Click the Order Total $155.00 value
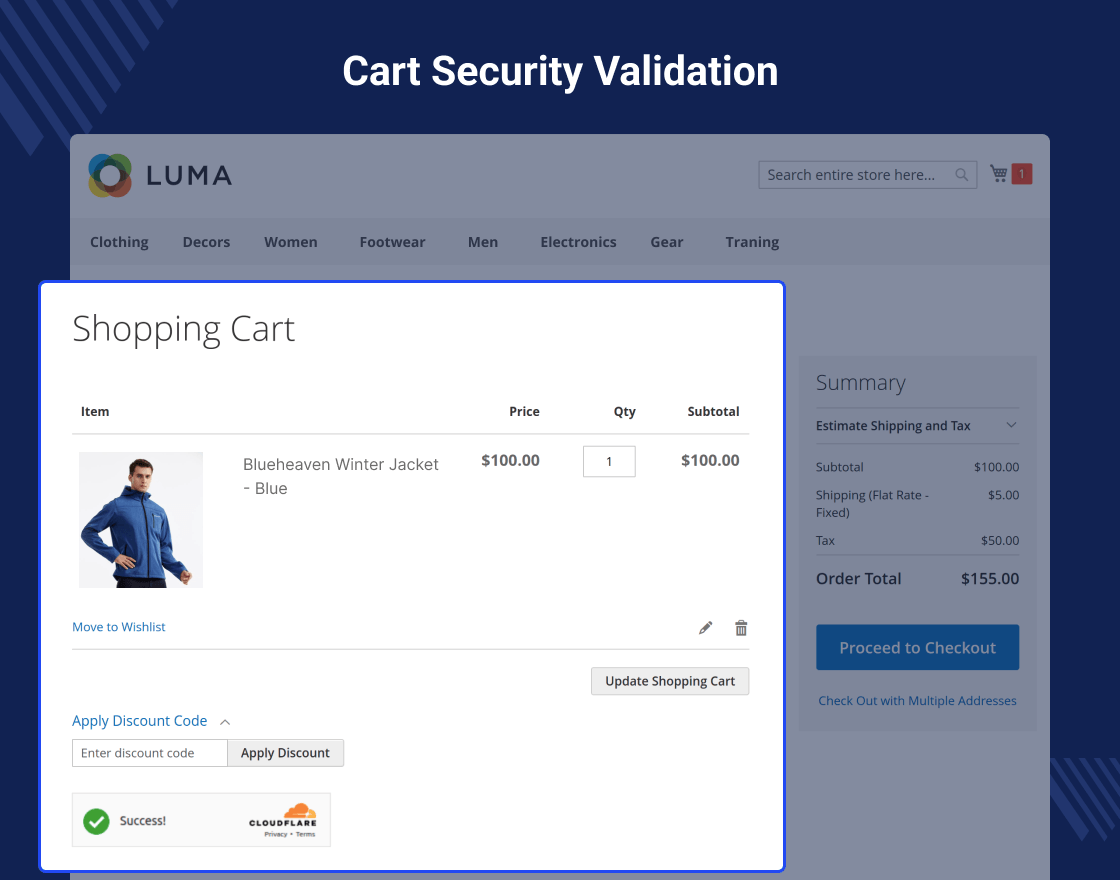The image size is (1120, 880). (x=990, y=579)
